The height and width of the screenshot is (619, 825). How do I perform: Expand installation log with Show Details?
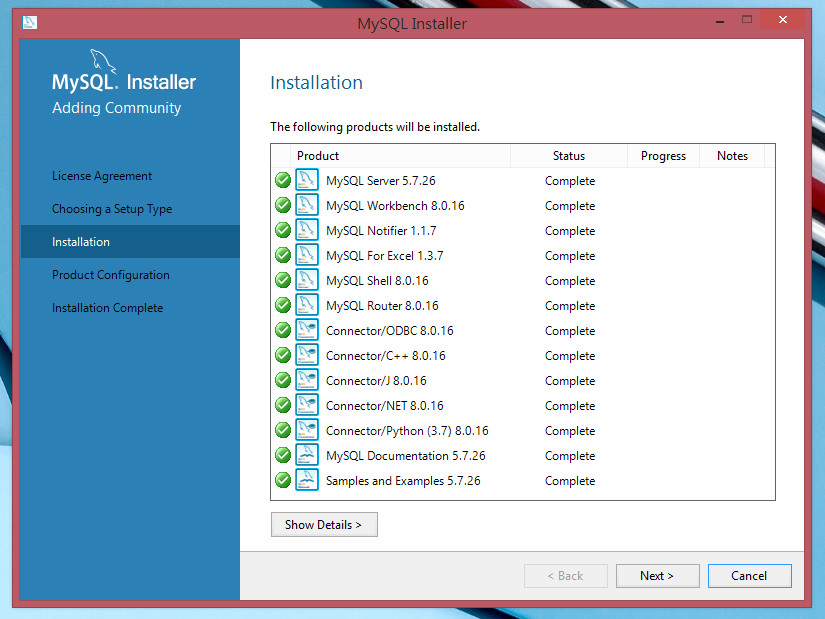[x=324, y=525]
